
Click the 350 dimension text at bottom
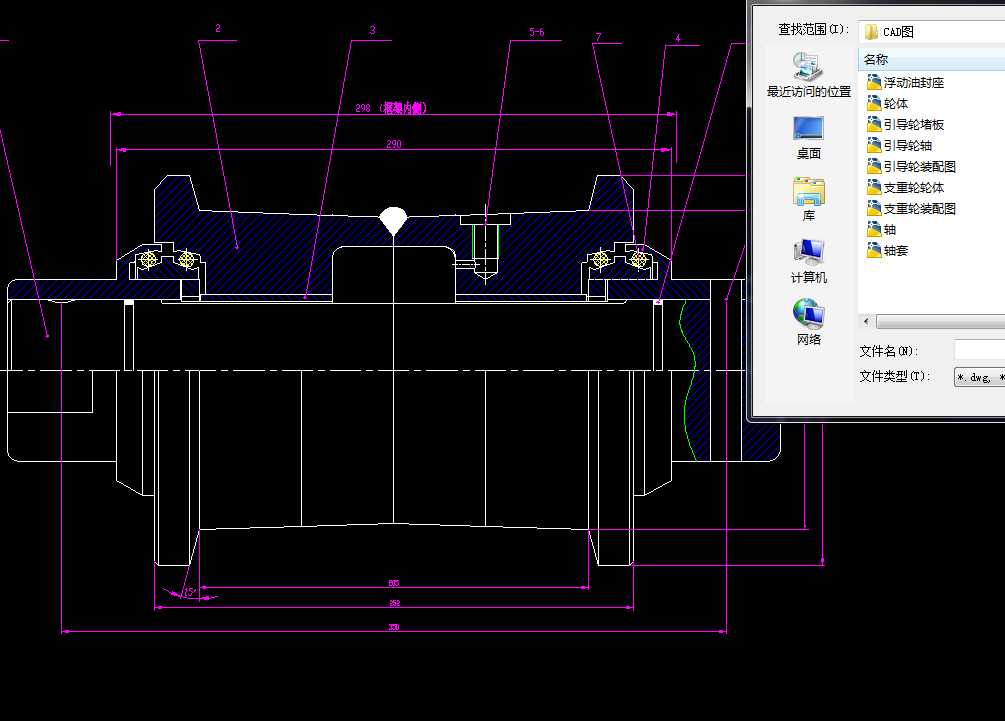[394, 627]
